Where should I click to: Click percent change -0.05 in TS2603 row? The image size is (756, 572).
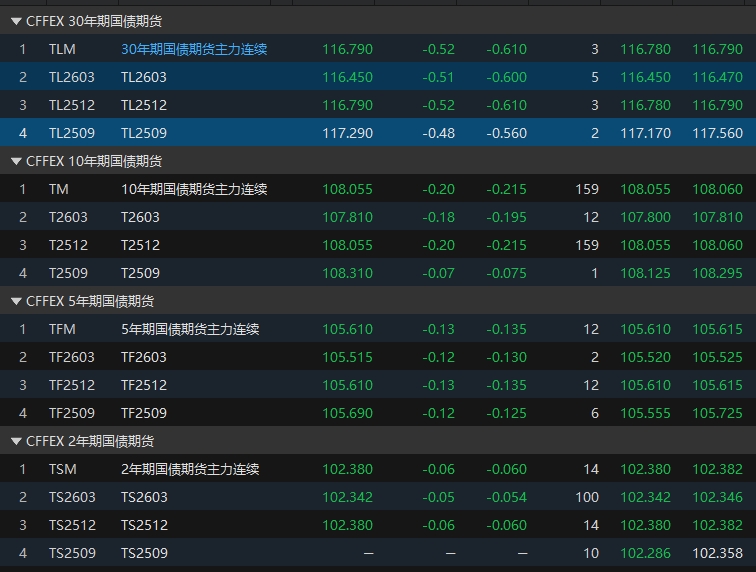click(438, 497)
